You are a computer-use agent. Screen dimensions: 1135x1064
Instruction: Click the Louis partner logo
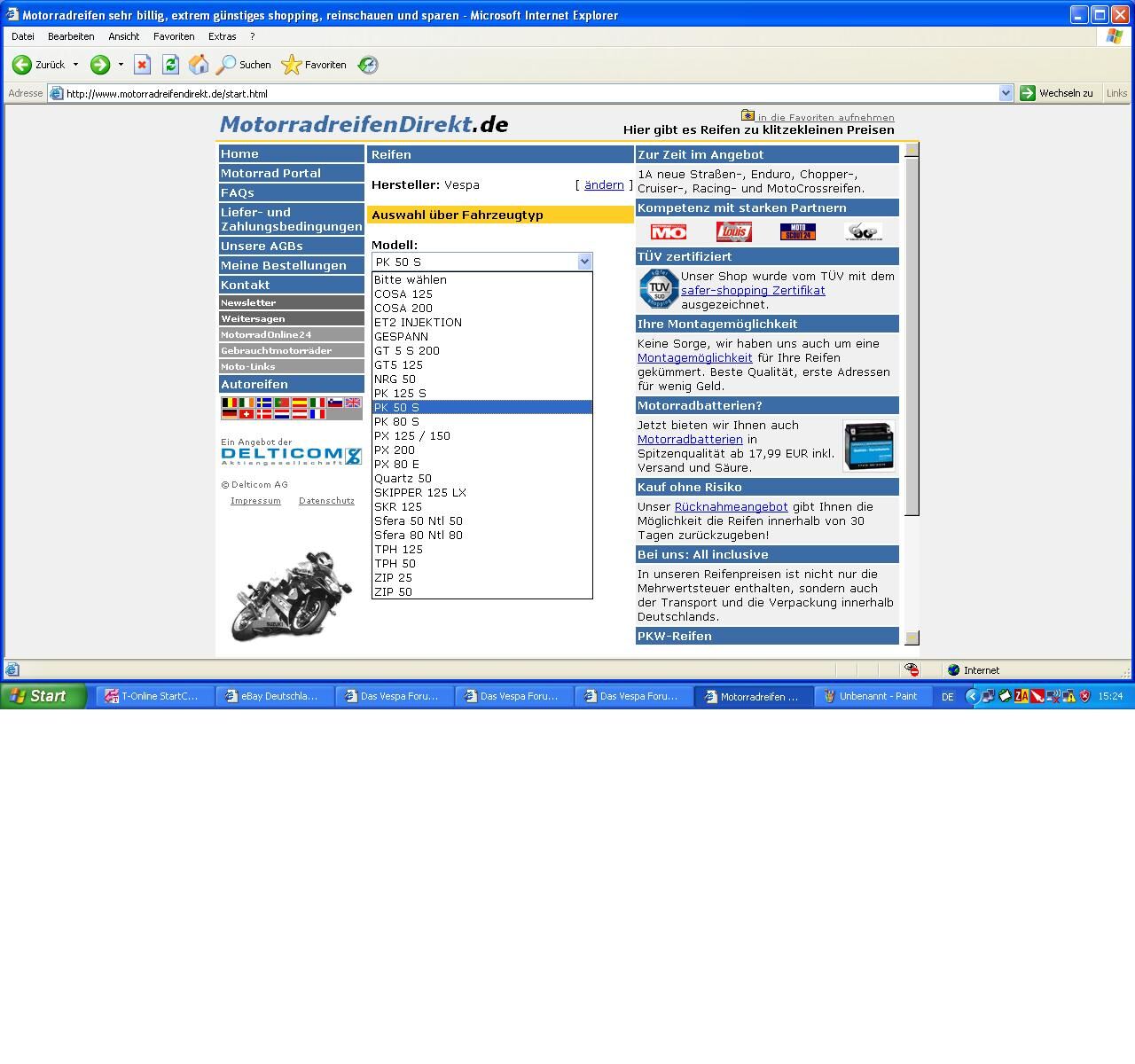click(x=733, y=232)
